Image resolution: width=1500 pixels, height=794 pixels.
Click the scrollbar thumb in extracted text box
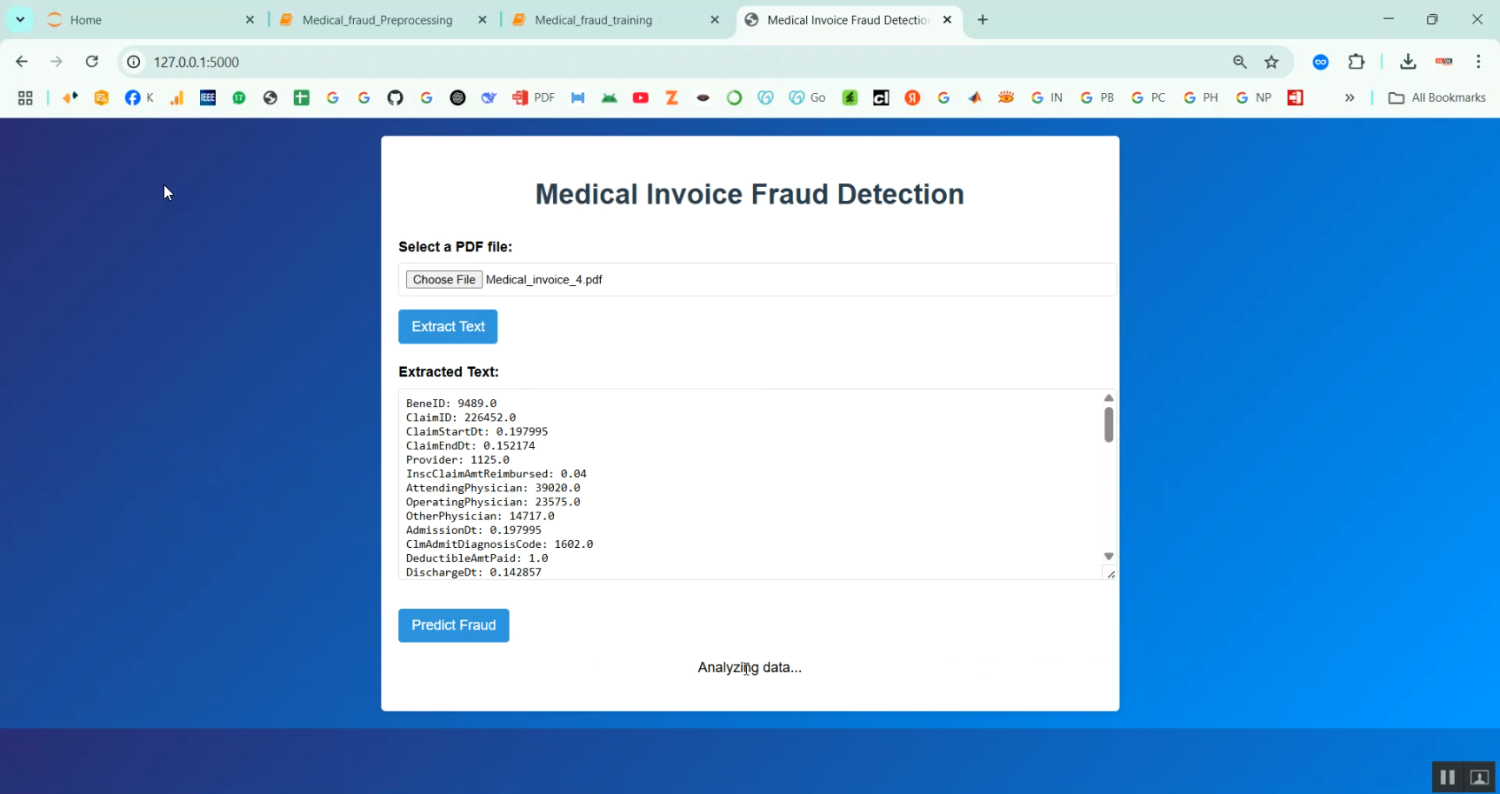click(x=1108, y=424)
